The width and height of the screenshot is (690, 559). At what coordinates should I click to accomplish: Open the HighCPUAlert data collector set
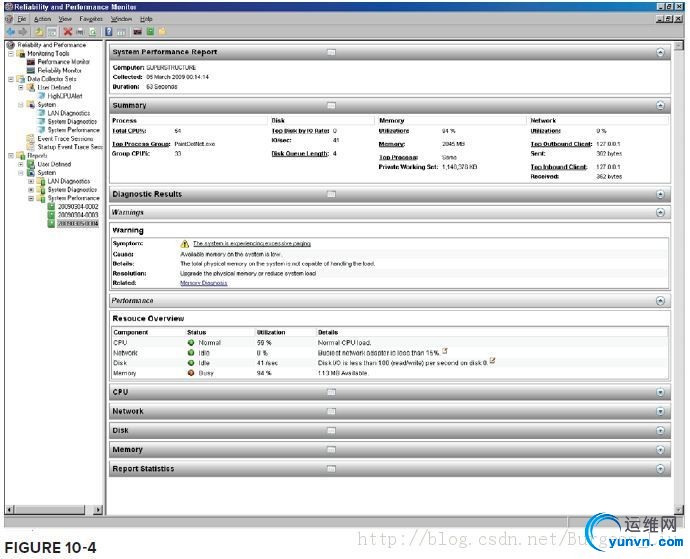click(x=65, y=96)
